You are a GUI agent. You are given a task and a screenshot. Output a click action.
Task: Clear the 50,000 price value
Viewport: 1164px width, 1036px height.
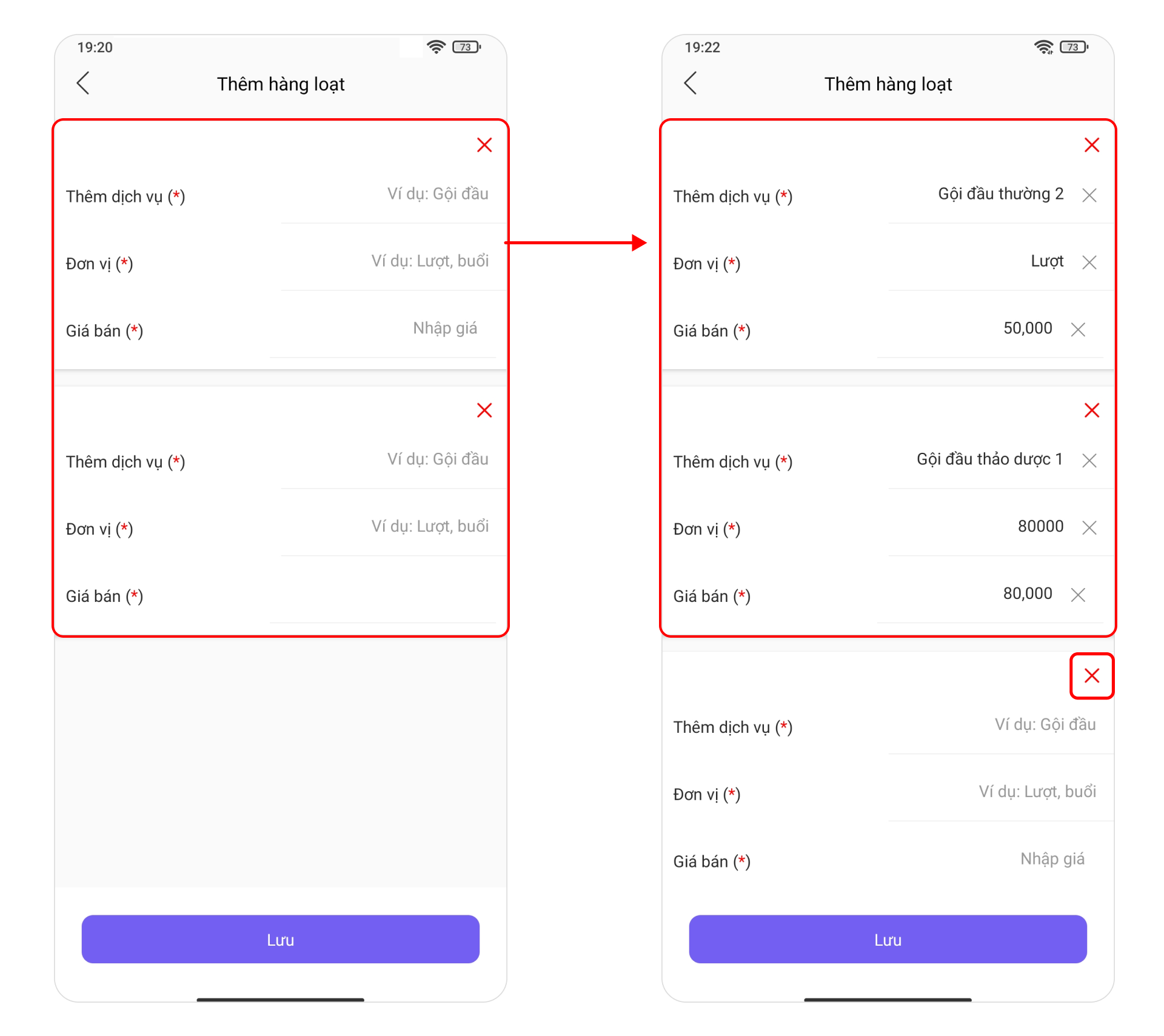coord(1078,330)
